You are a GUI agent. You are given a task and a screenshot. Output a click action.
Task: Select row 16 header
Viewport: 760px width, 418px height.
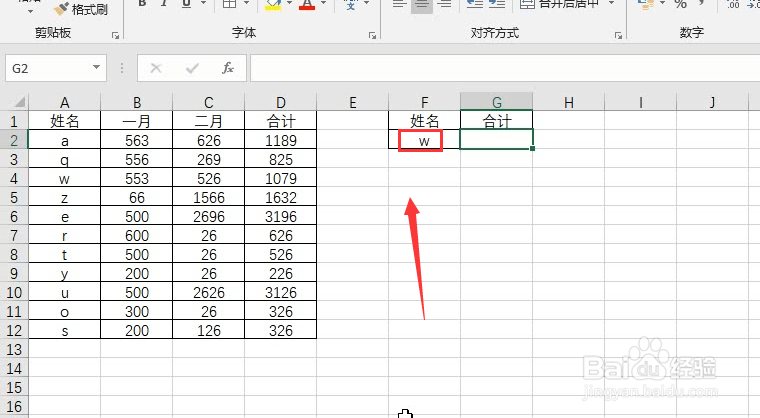pos(14,406)
